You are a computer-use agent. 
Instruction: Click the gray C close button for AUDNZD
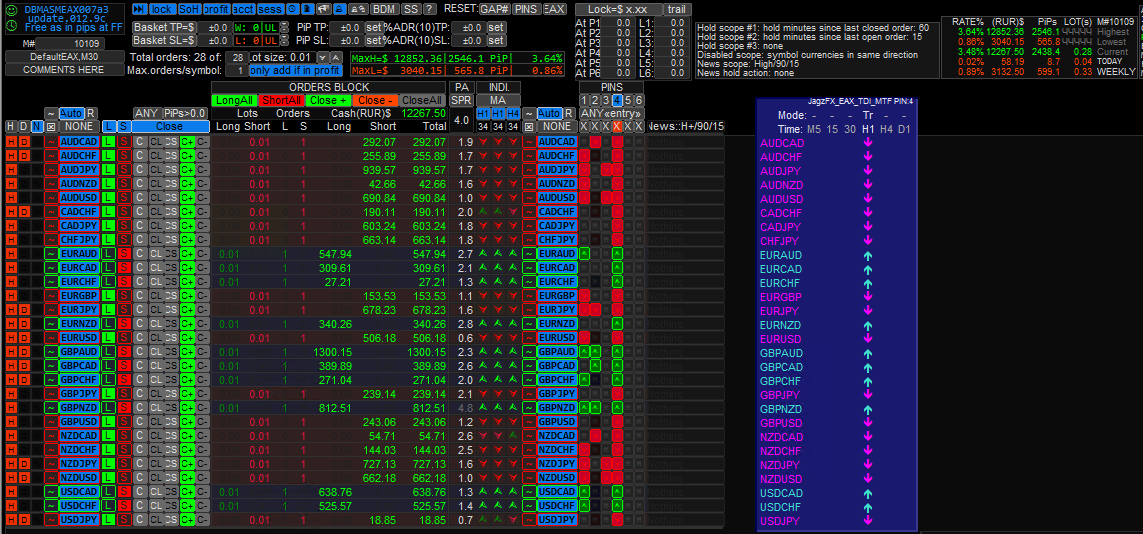pyautogui.click(x=139, y=183)
